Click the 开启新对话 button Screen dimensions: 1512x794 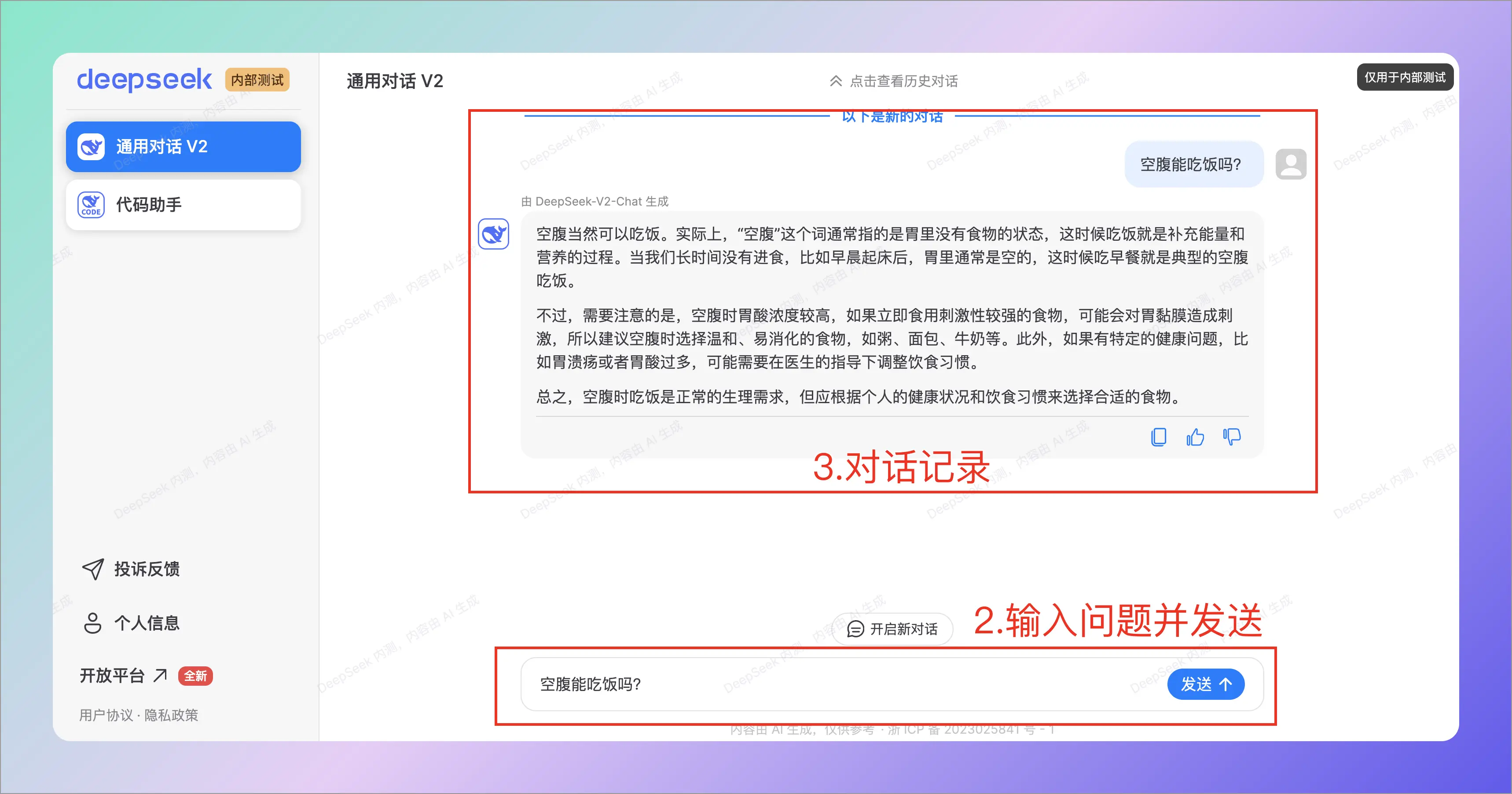(x=892, y=629)
